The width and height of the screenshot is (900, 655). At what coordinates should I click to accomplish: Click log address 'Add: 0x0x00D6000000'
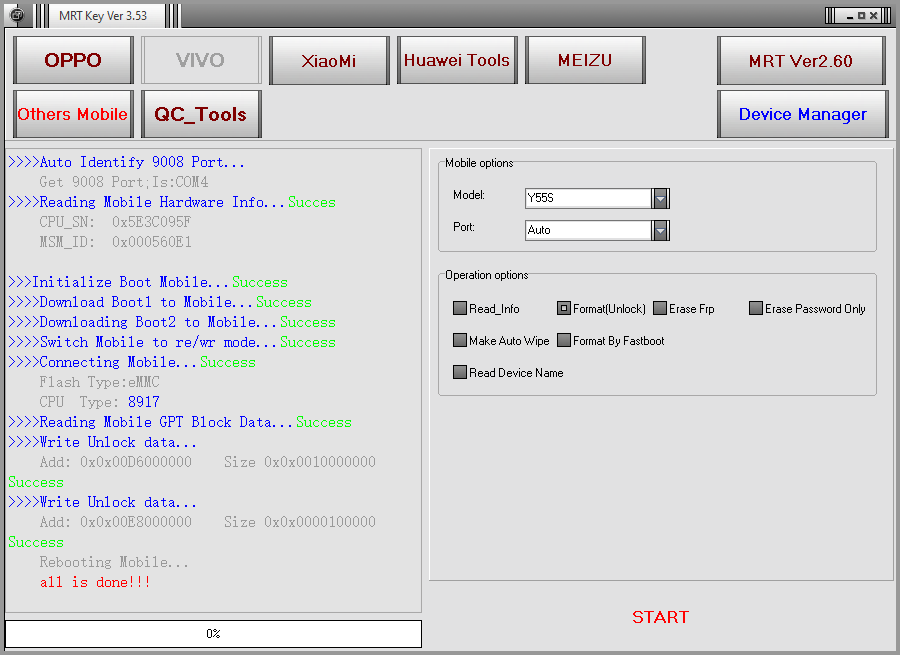point(115,462)
